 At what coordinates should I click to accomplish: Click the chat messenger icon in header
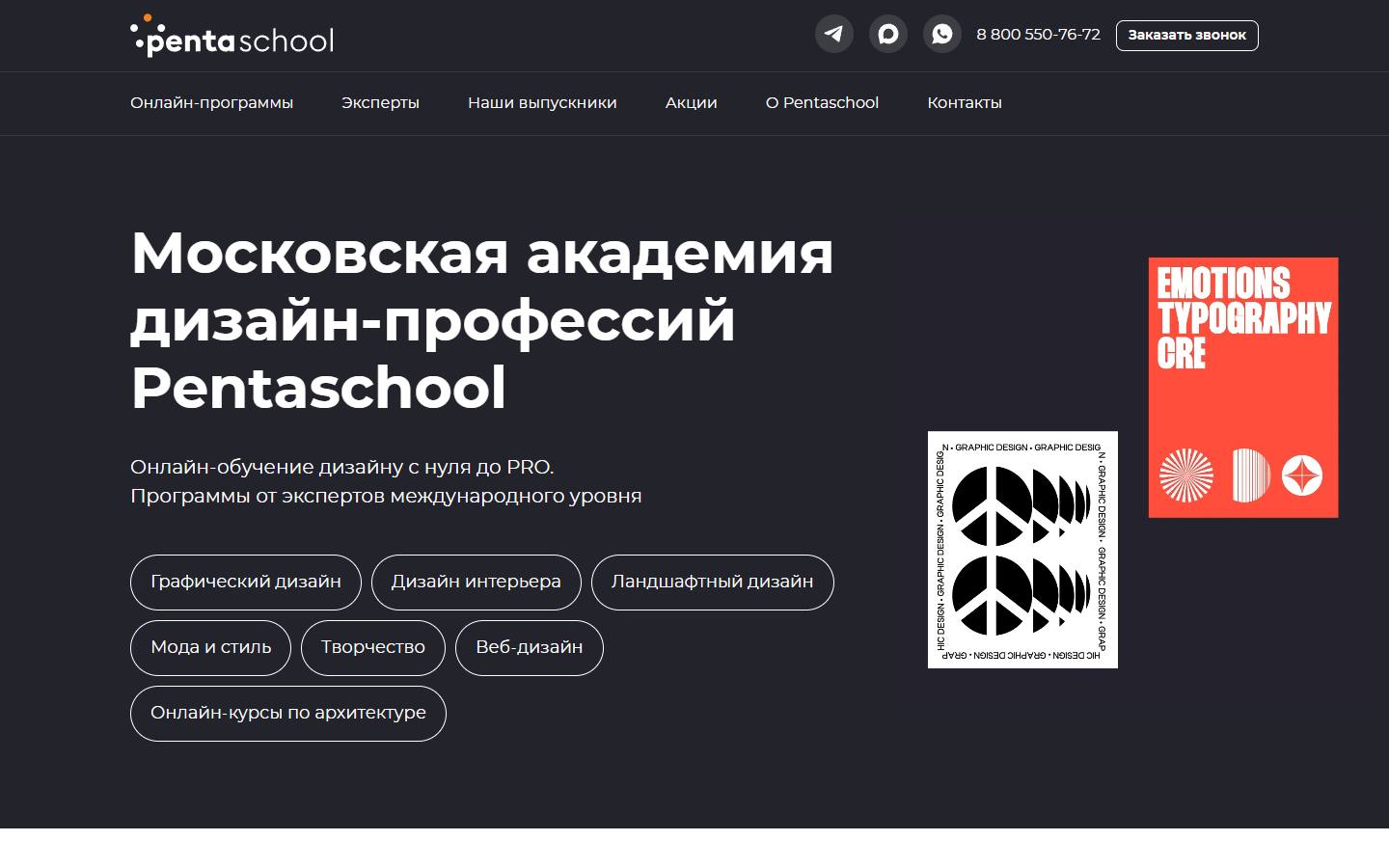point(888,35)
